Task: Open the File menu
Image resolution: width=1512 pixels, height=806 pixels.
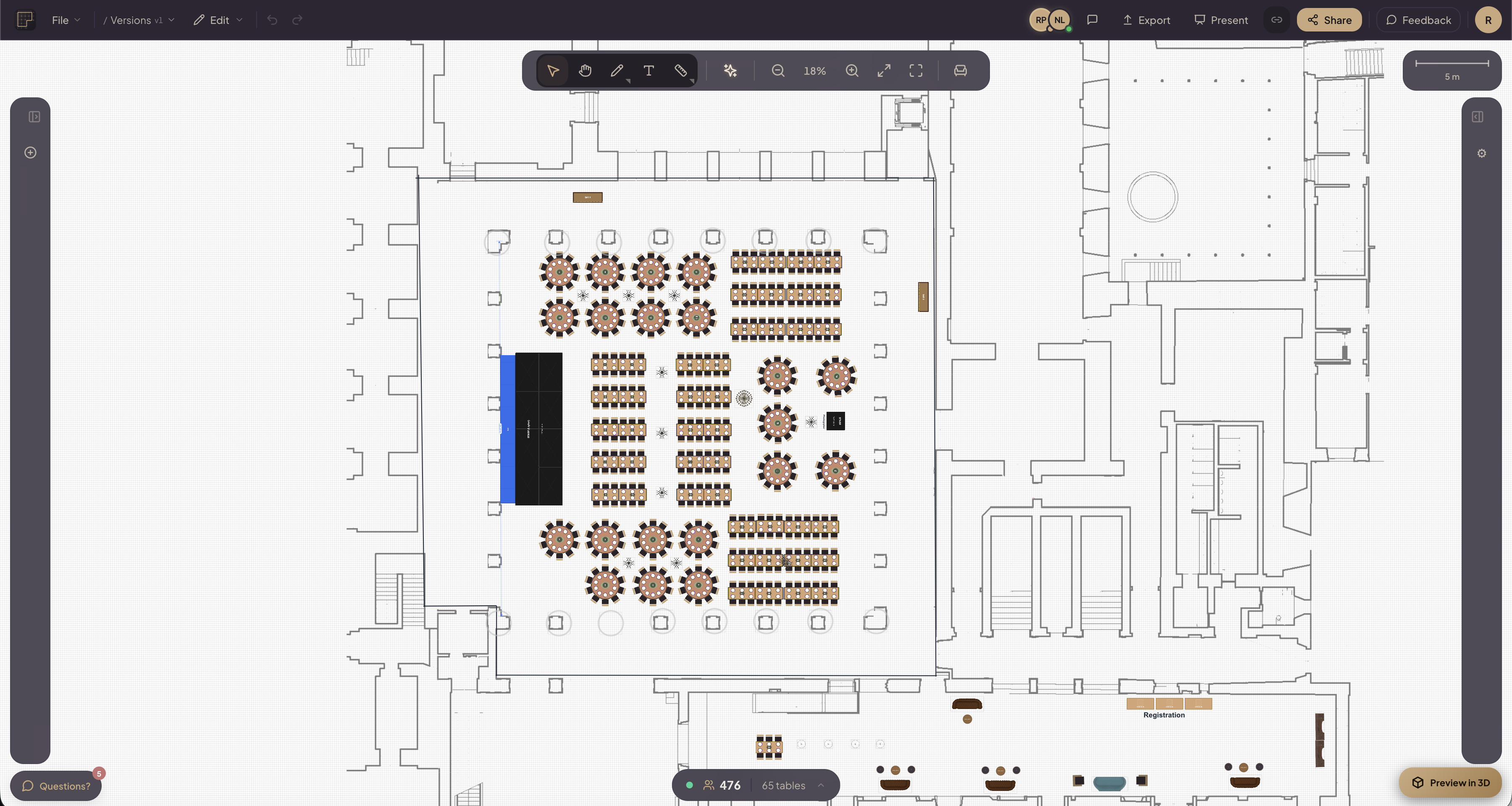Action: click(x=62, y=19)
